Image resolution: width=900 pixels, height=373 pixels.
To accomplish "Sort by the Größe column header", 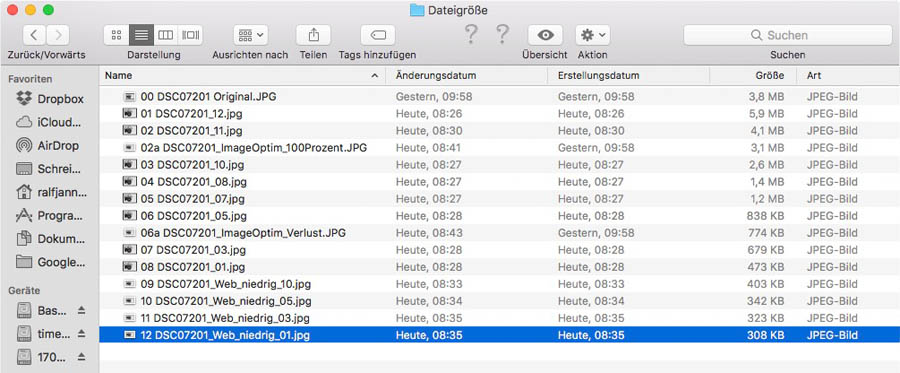I will pos(753,76).
